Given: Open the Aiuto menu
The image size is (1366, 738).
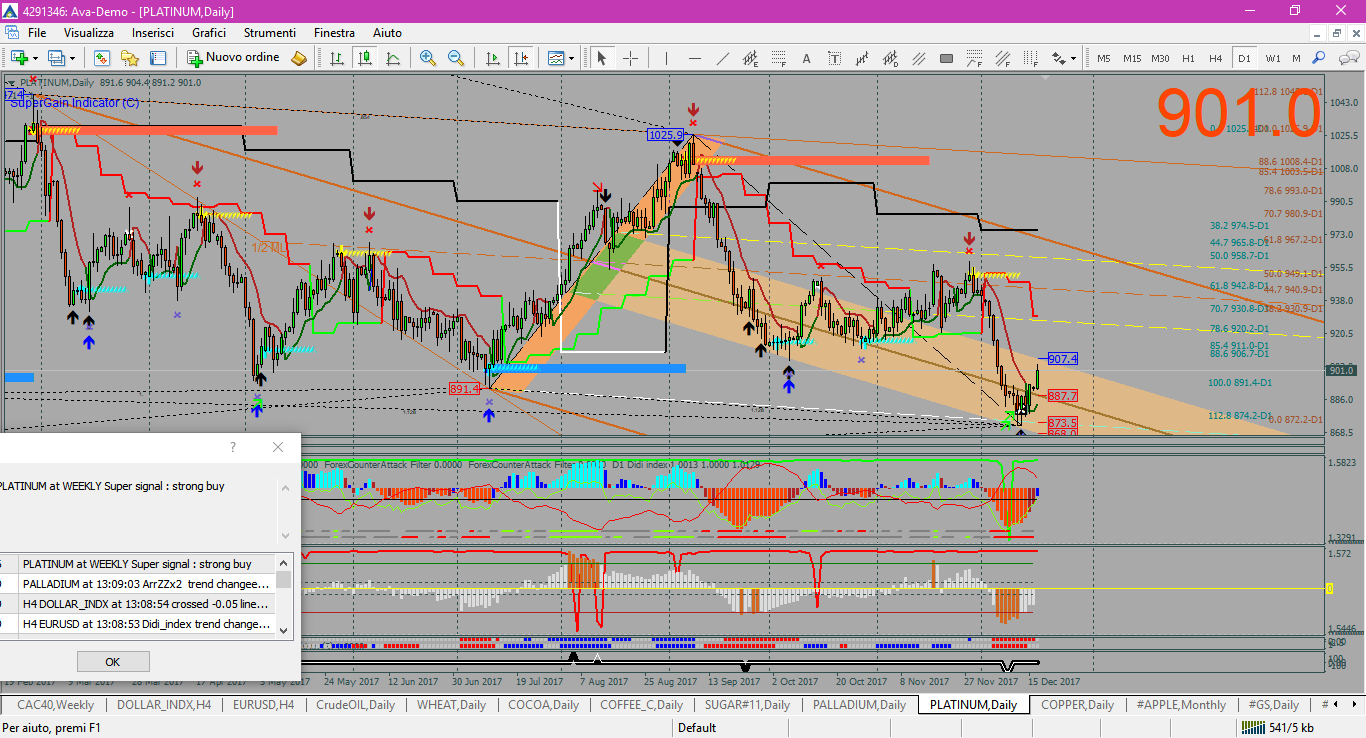Looking at the screenshot, I should coord(387,33).
